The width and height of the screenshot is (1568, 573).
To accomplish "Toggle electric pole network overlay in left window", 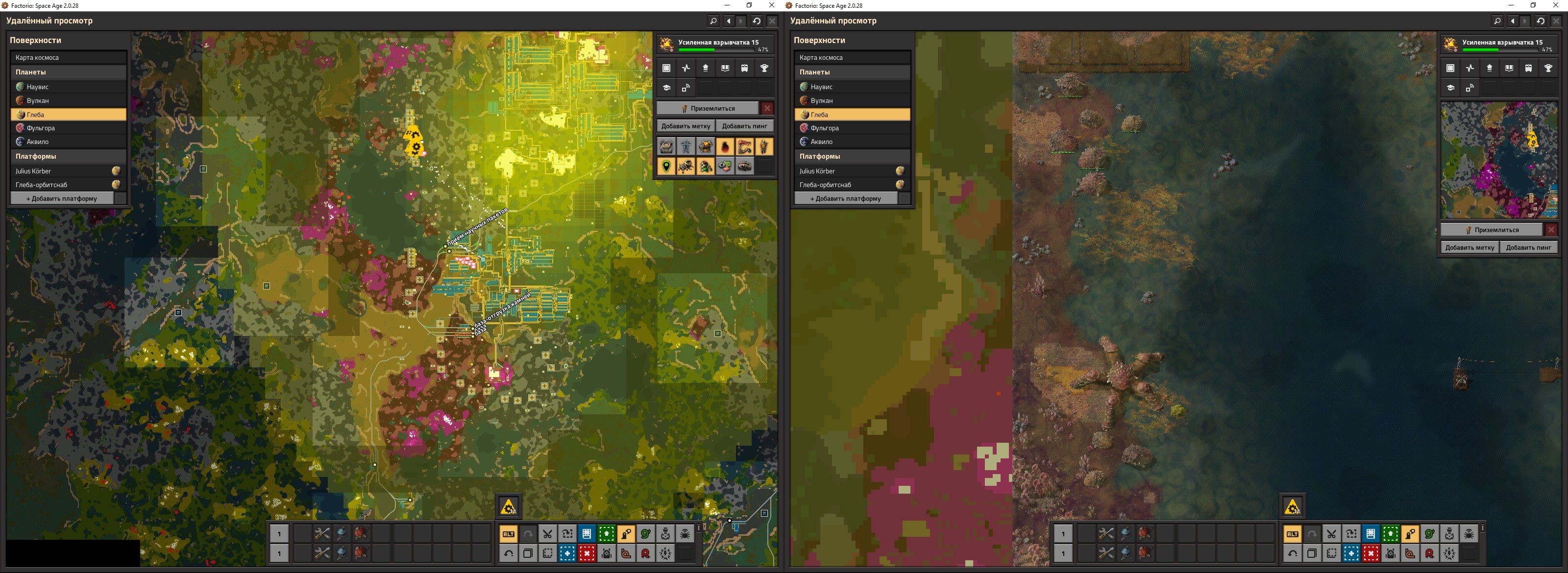I will [x=686, y=146].
